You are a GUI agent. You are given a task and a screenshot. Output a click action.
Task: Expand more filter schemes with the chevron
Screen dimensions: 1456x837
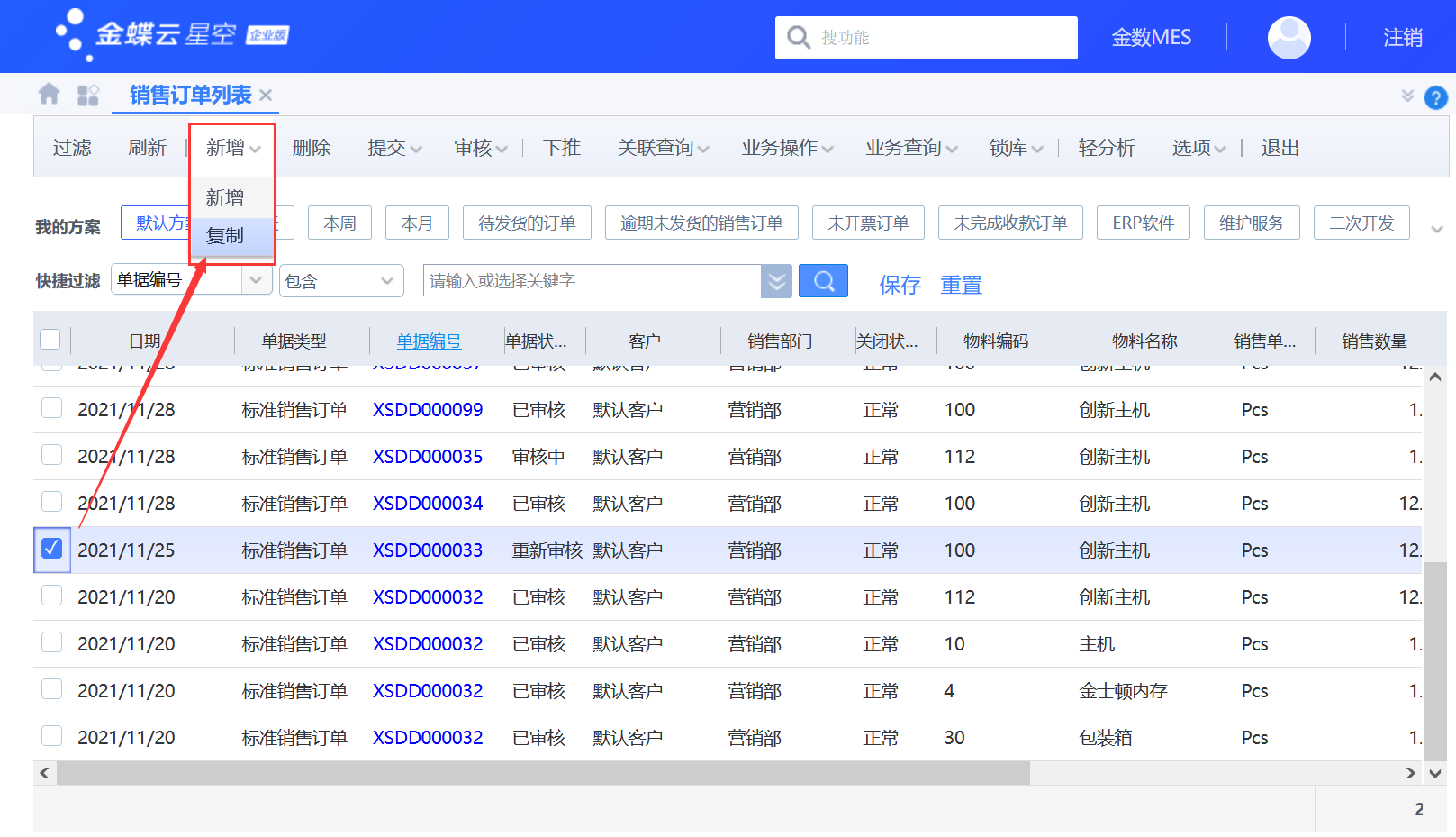[1437, 229]
